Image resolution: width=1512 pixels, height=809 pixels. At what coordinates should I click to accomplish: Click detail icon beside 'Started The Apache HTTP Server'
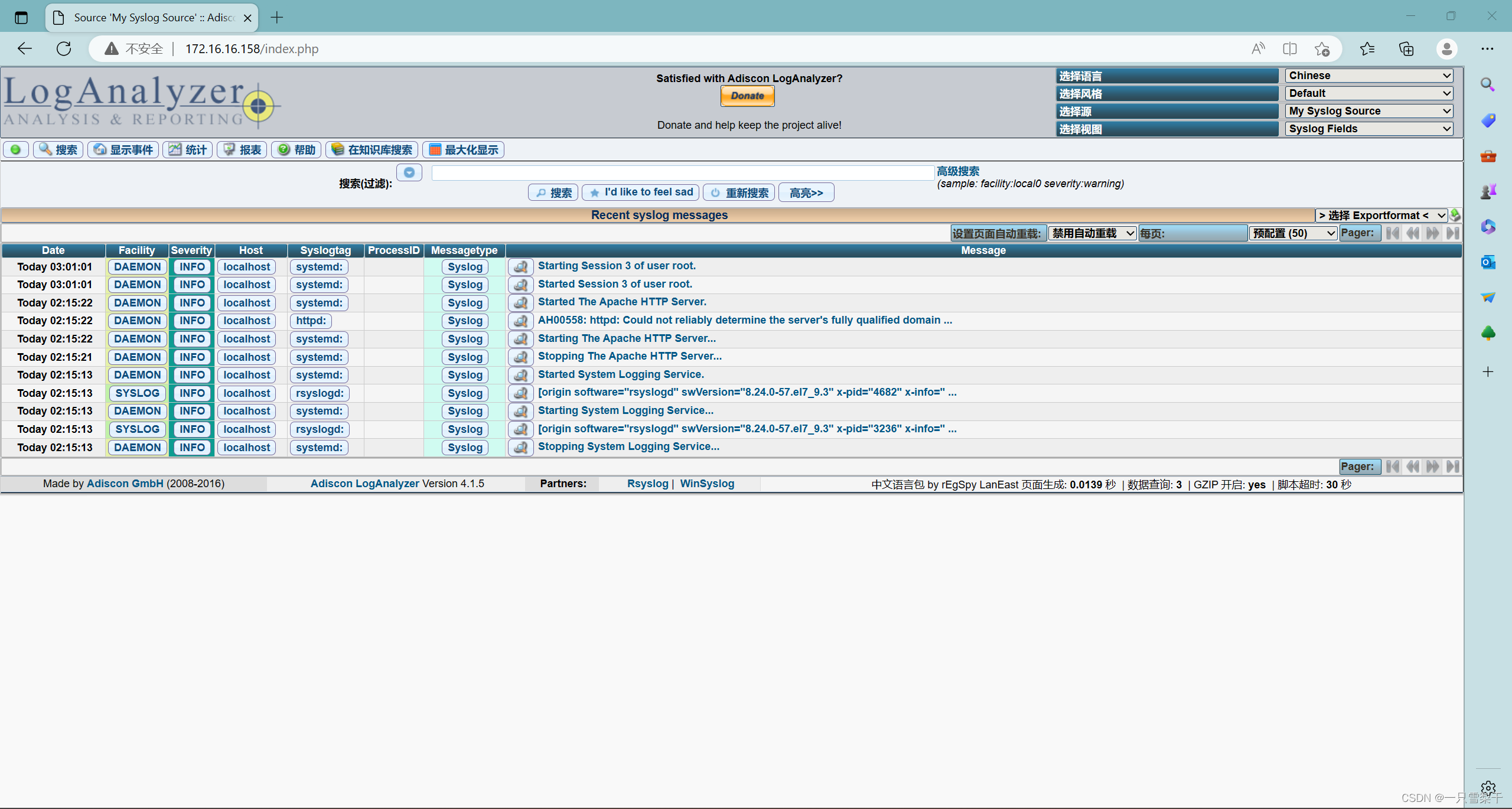pos(520,302)
